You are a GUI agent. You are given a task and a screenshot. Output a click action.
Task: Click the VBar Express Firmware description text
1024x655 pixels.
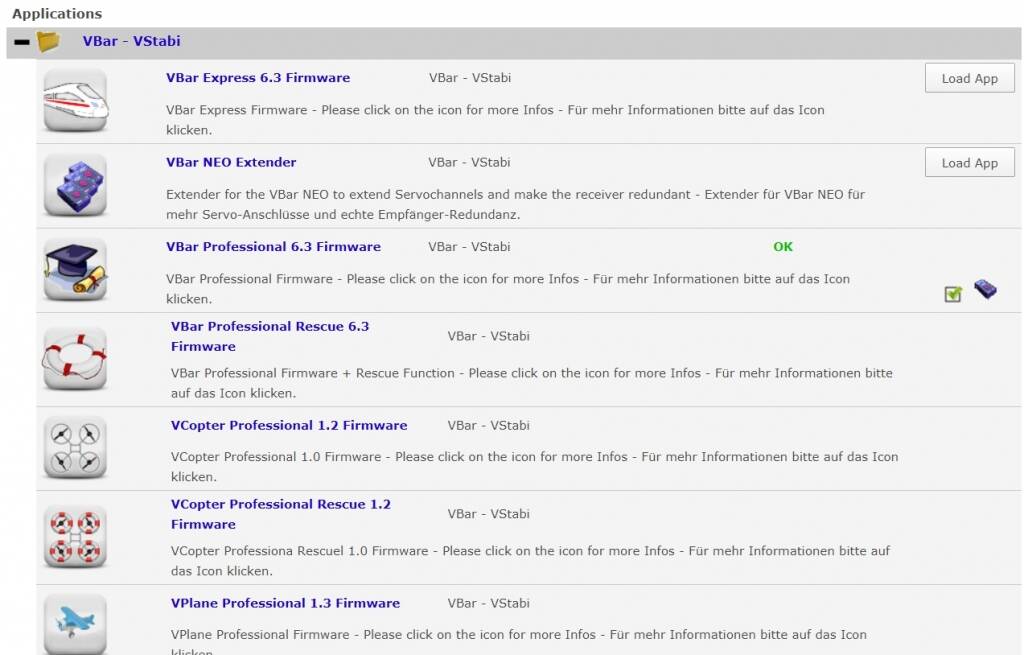(x=495, y=120)
